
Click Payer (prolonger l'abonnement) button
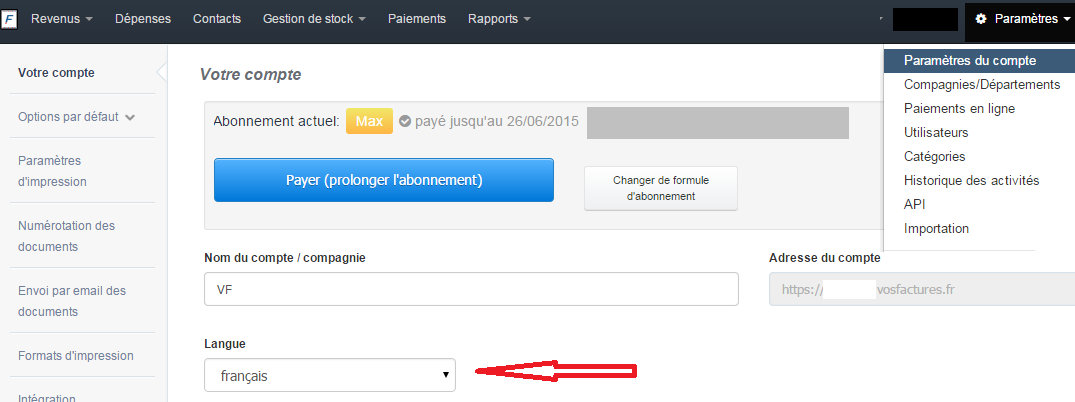point(384,180)
